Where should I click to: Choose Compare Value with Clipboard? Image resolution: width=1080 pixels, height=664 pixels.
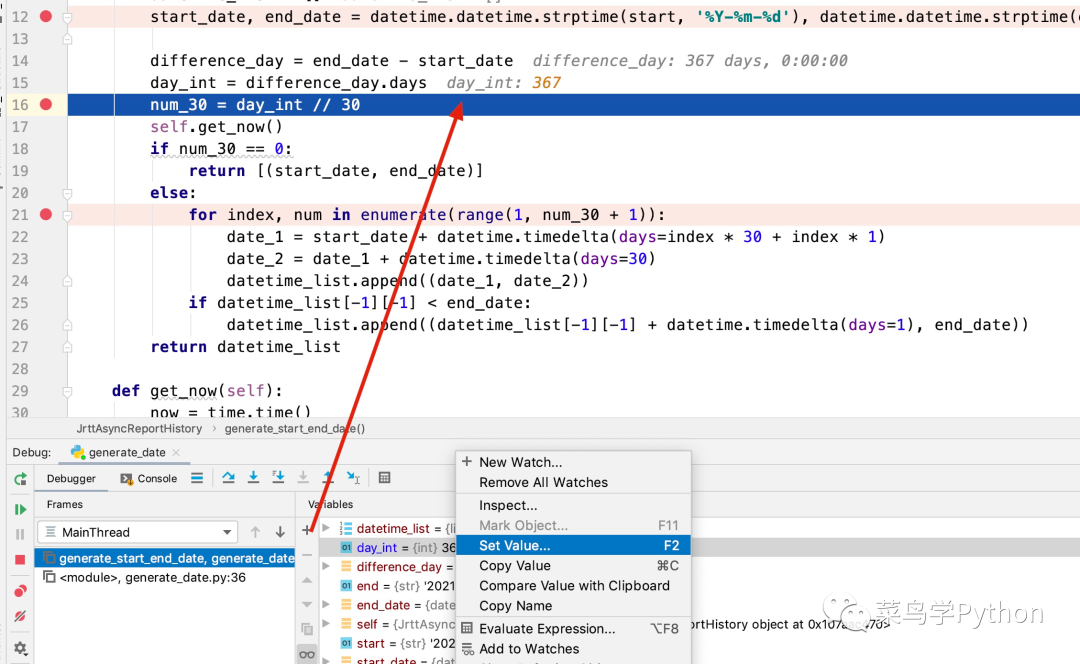click(573, 585)
